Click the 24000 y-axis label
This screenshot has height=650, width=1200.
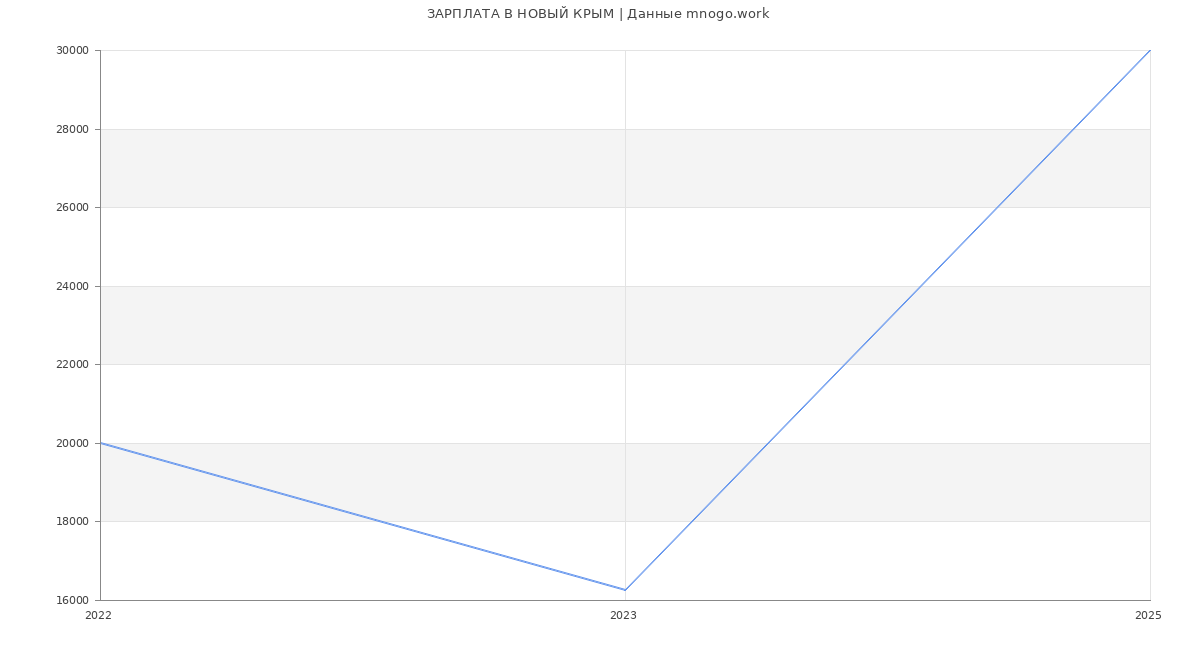click(73, 286)
